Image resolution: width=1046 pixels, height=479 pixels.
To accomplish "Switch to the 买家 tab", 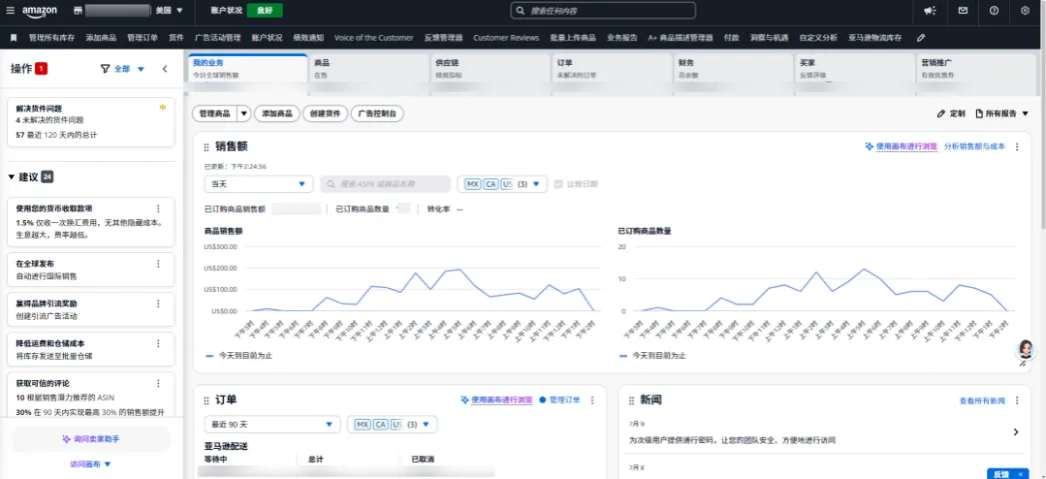I will pos(855,69).
